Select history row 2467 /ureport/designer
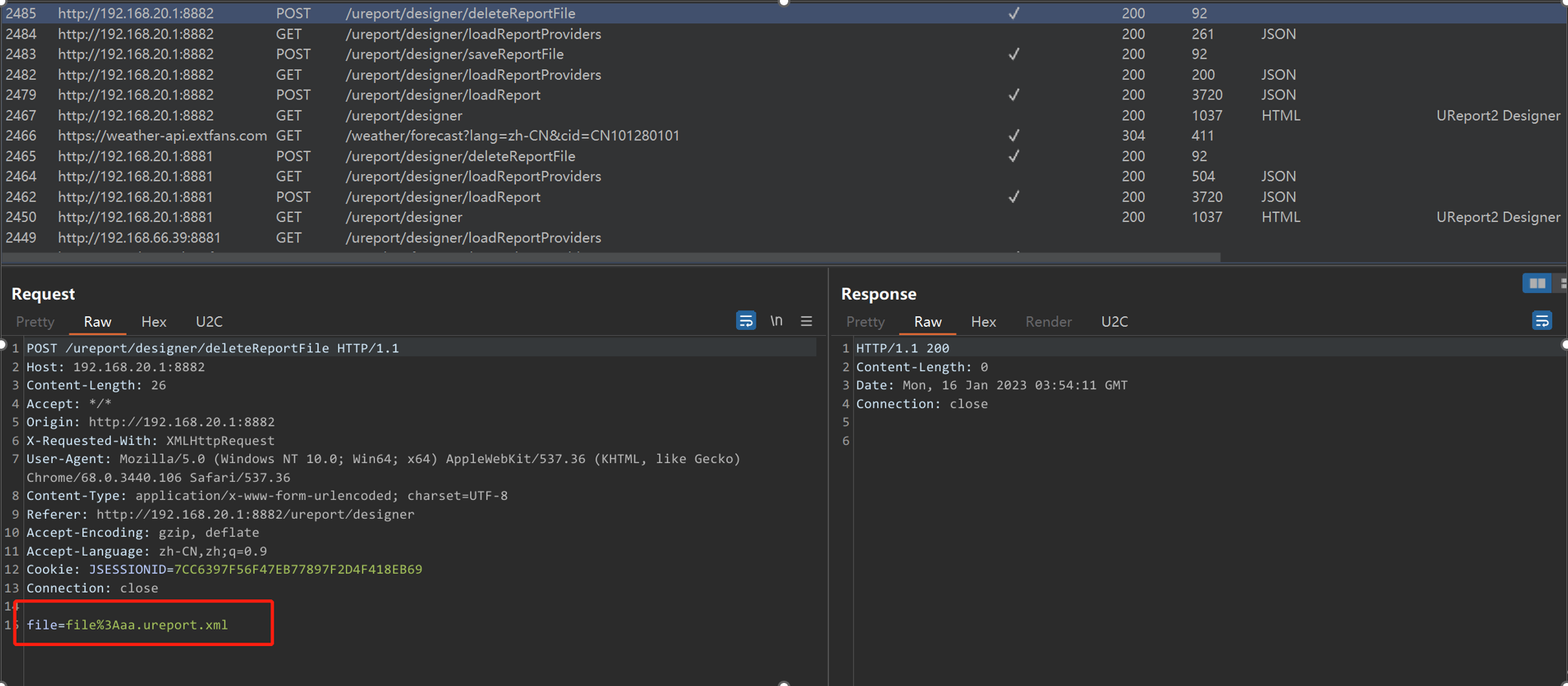 [784, 115]
